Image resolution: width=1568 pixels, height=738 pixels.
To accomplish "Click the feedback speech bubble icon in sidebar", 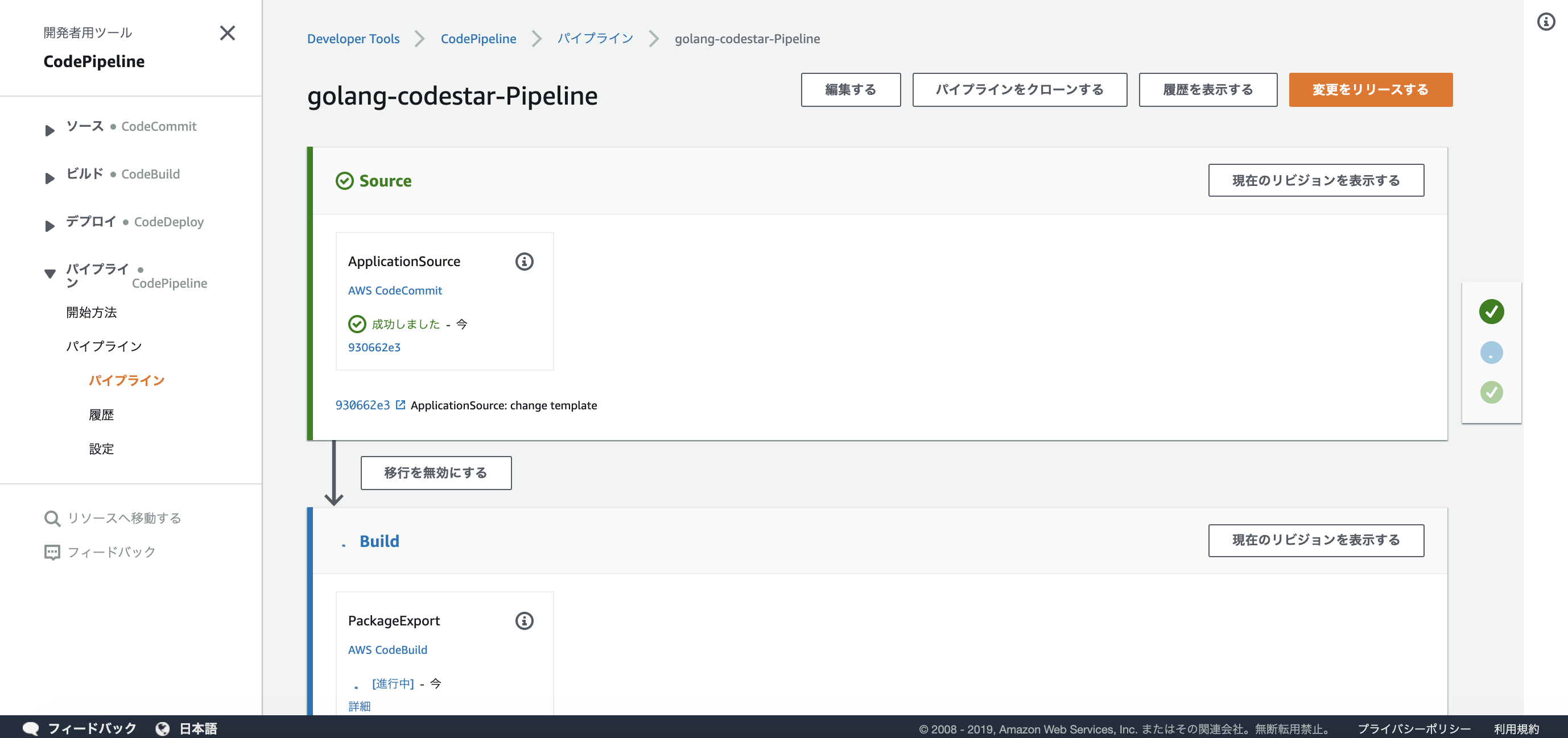I will pyautogui.click(x=52, y=552).
